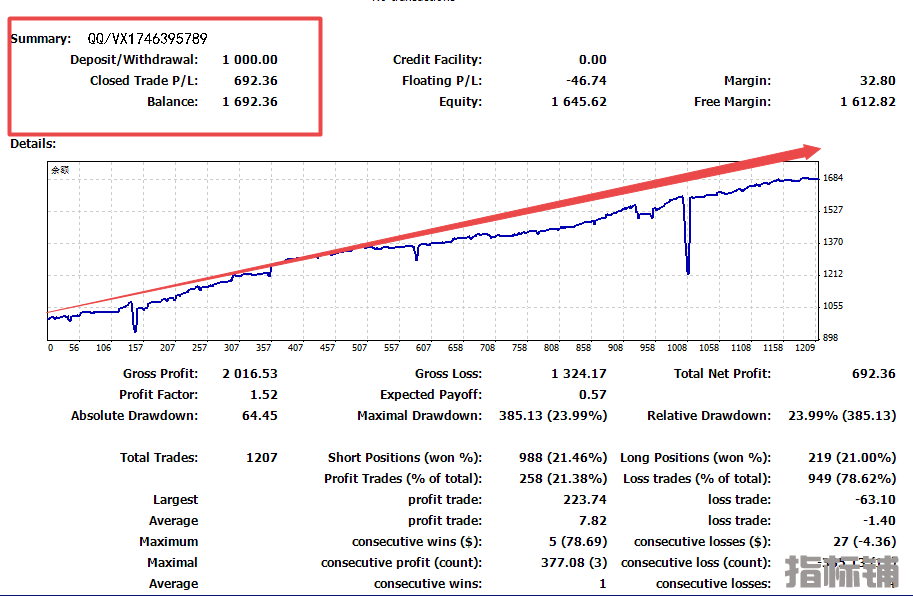
Task: Click the "Summary:" heading text
Action: pyautogui.click(x=41, y=39)
